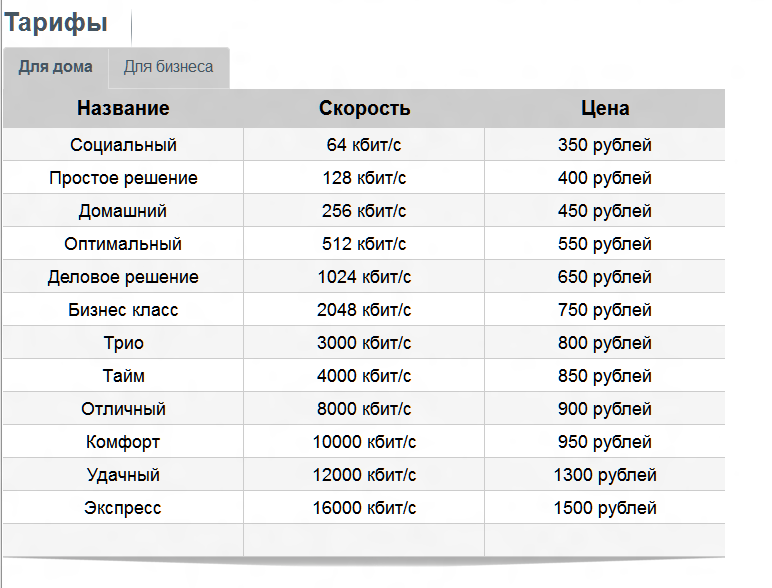The width and height of the screenshot is (772, 588).
Task: Select the Социальный tariff name
Action: pos(123,145)
